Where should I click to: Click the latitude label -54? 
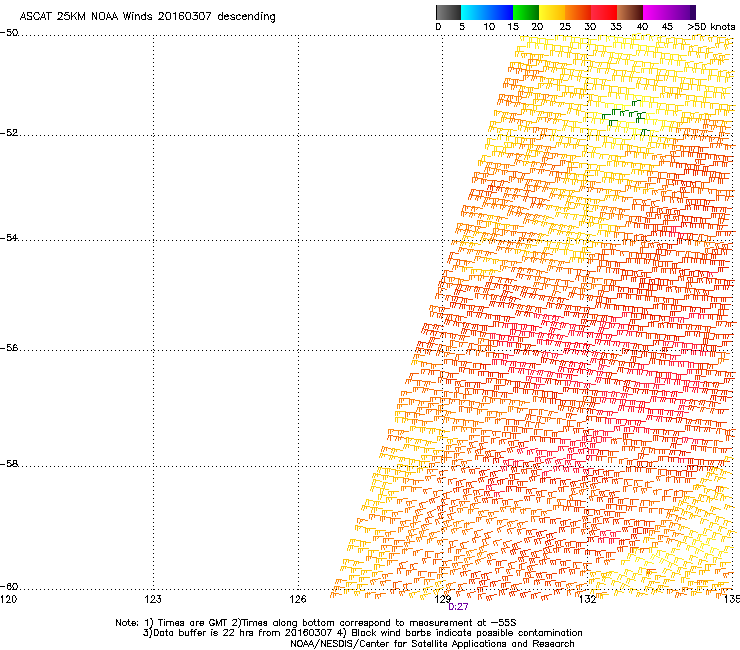9,238
